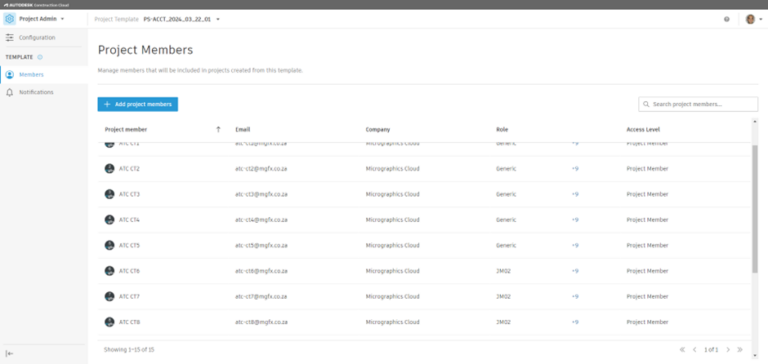This screenshot has width=768, height=364.
Task: Sort by Project member column header
Action: click(126, 130)
